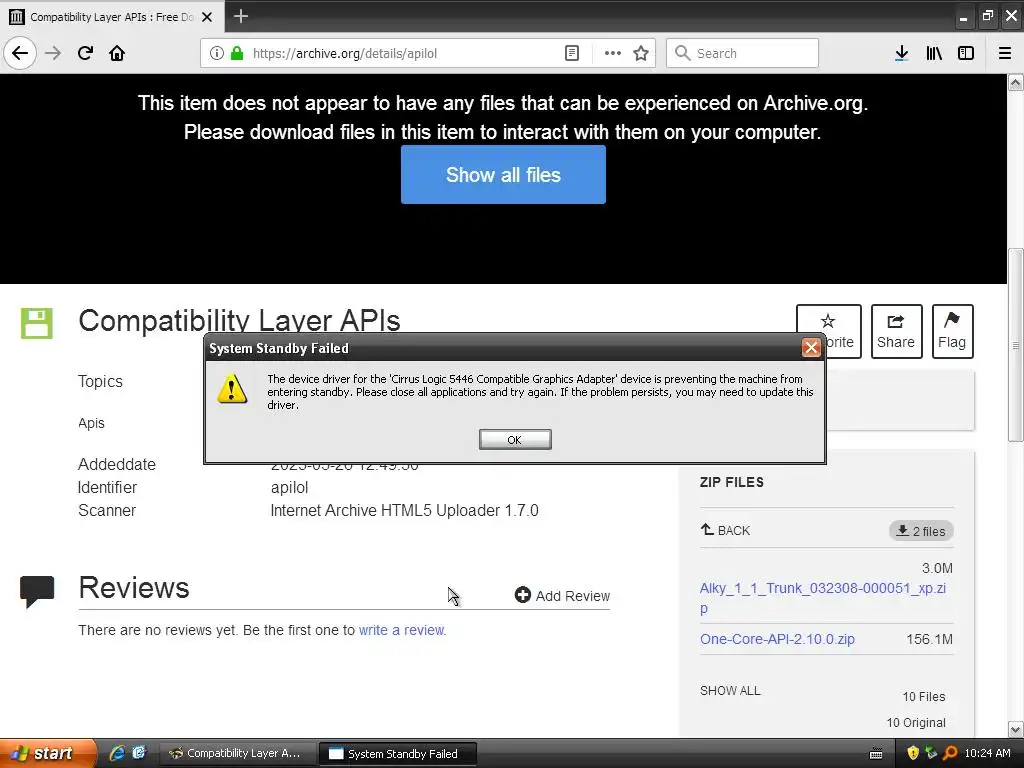1024x768 pixels.
Task: Click the on-screen keyboard tray icon
Action: pyautogui.click(x=876, y=754)
